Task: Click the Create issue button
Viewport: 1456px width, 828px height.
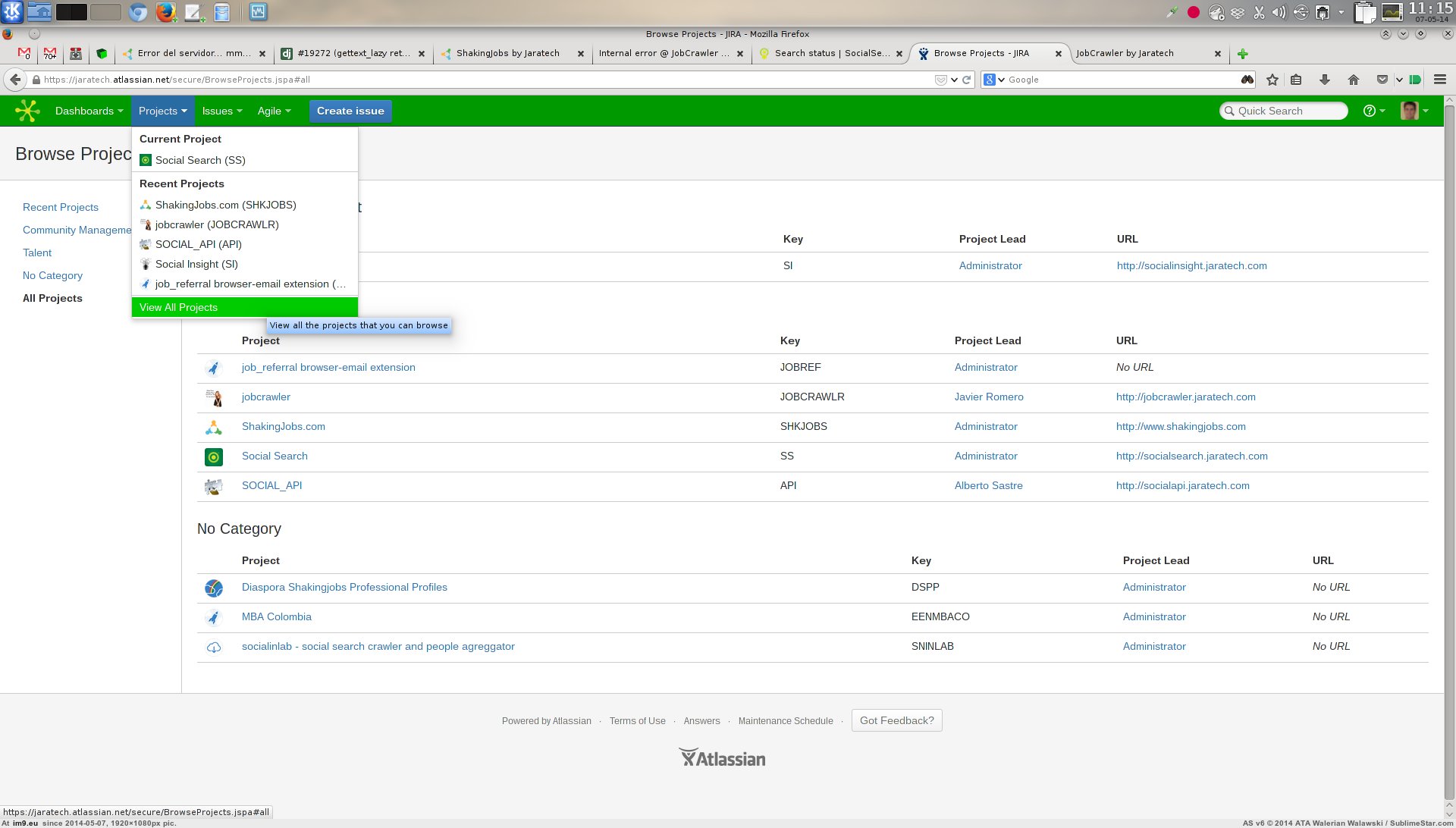Action: pos(350,111)
